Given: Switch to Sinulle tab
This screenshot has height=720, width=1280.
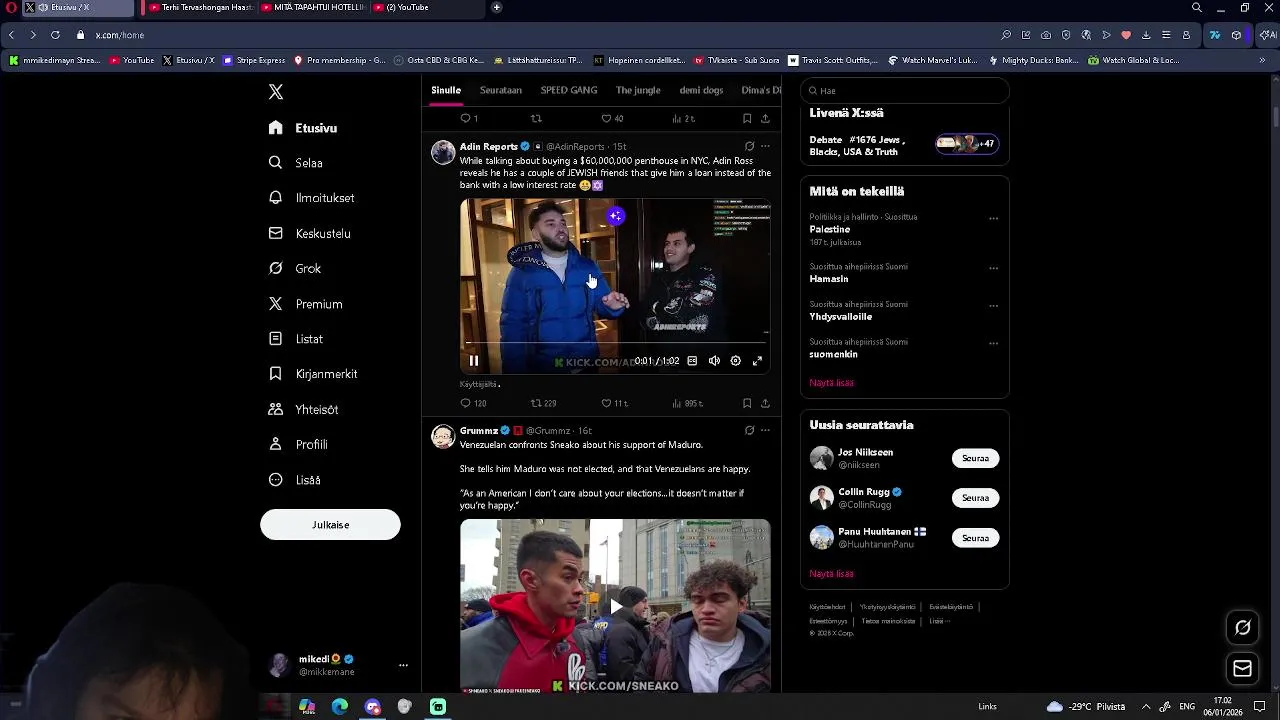Looking at the screenshot, I should (x=446, y=90).
